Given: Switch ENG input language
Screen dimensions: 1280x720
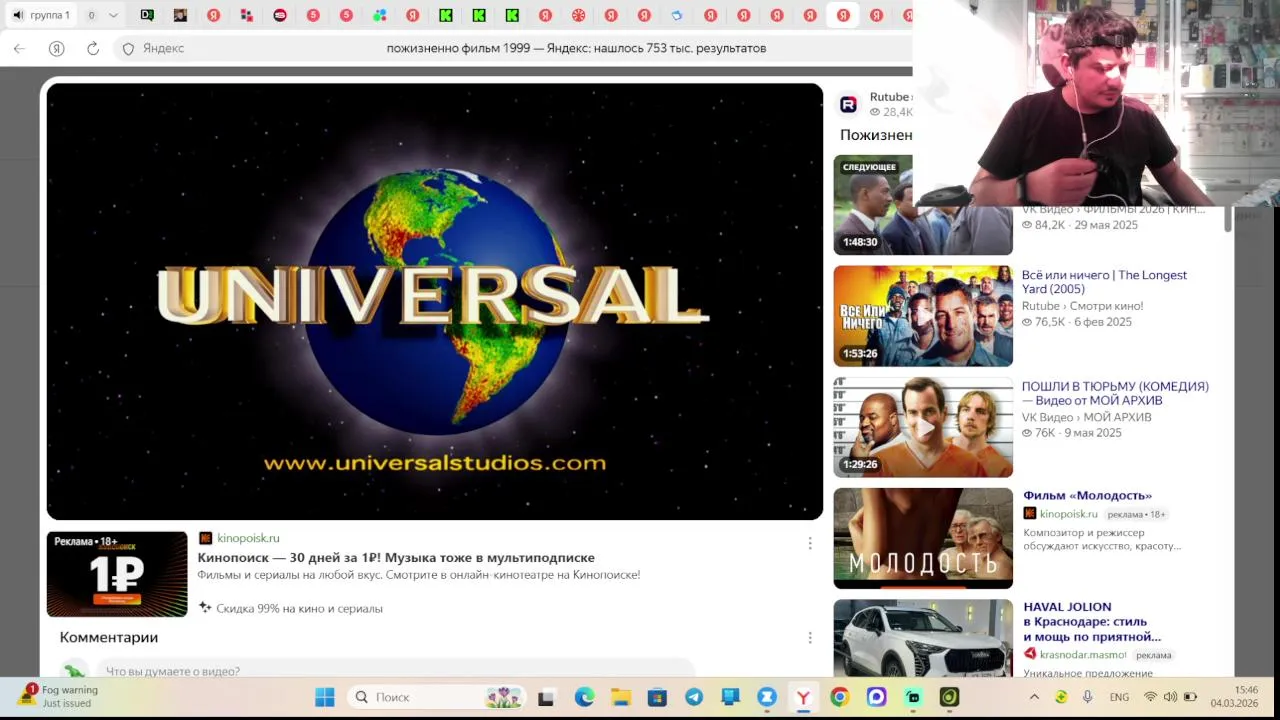Looking at the screenshot, I should click(x=1119, y=697).
